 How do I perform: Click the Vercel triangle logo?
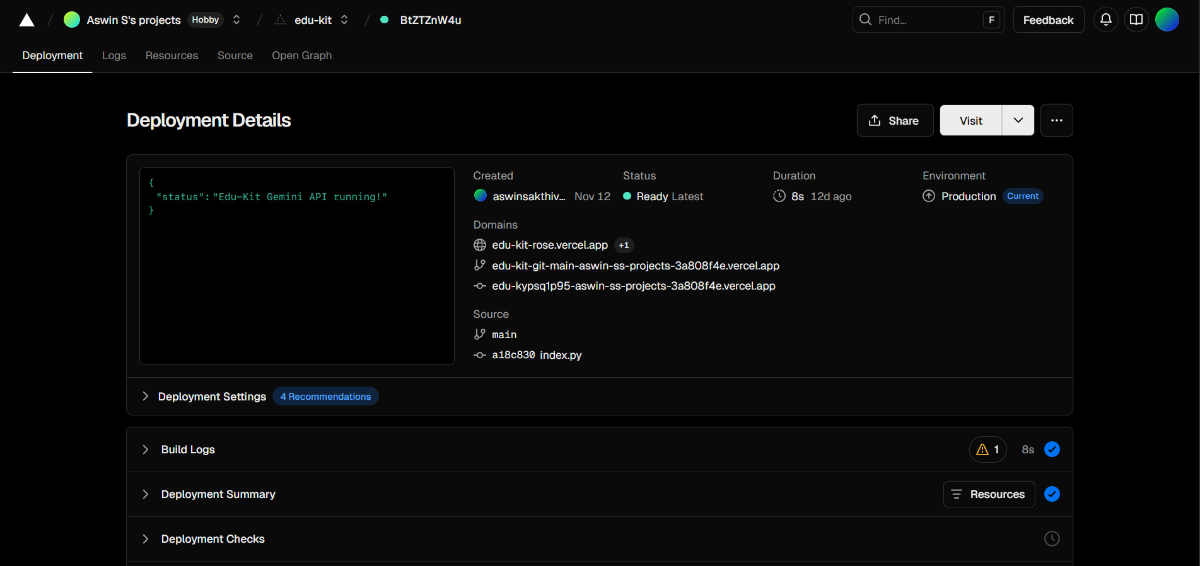tap(27, 20)
